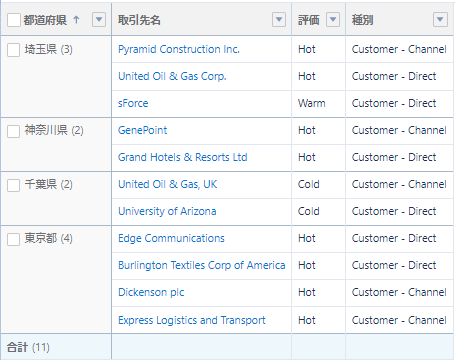Check the select-all checkbox in header
The height and width of the screenshot is (360, 455).
pos(14,20)
